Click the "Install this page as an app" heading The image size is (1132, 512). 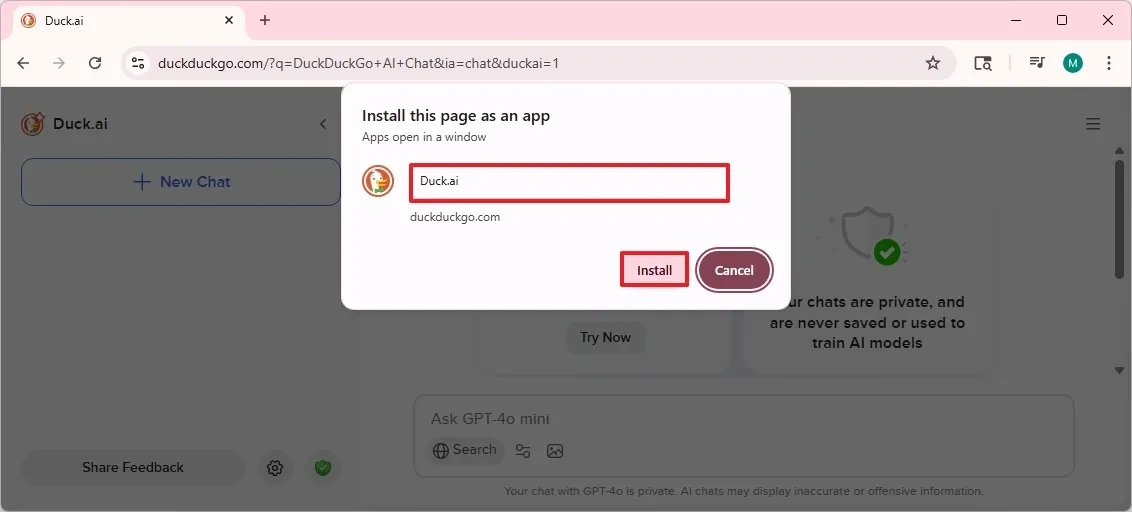coord(456,116)
